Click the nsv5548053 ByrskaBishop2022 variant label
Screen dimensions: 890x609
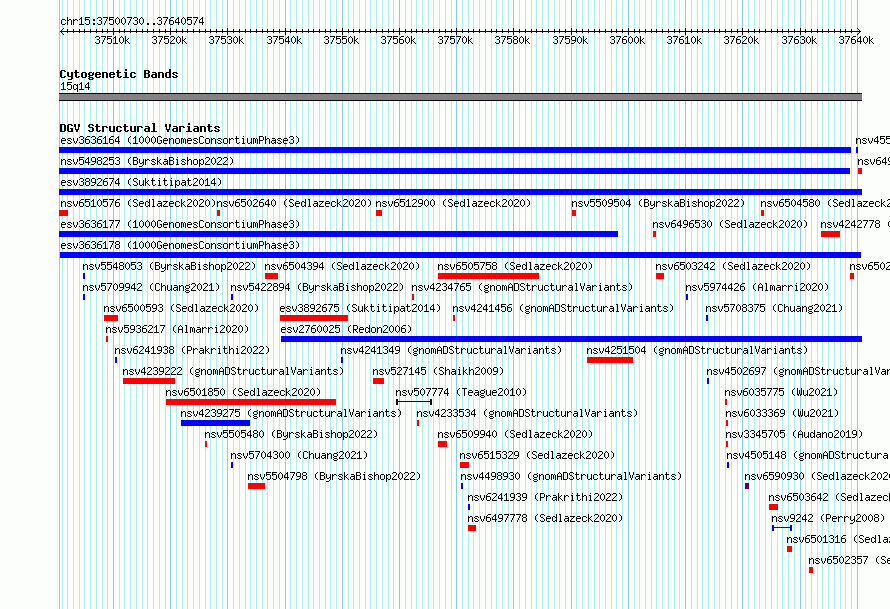point(169,266)
